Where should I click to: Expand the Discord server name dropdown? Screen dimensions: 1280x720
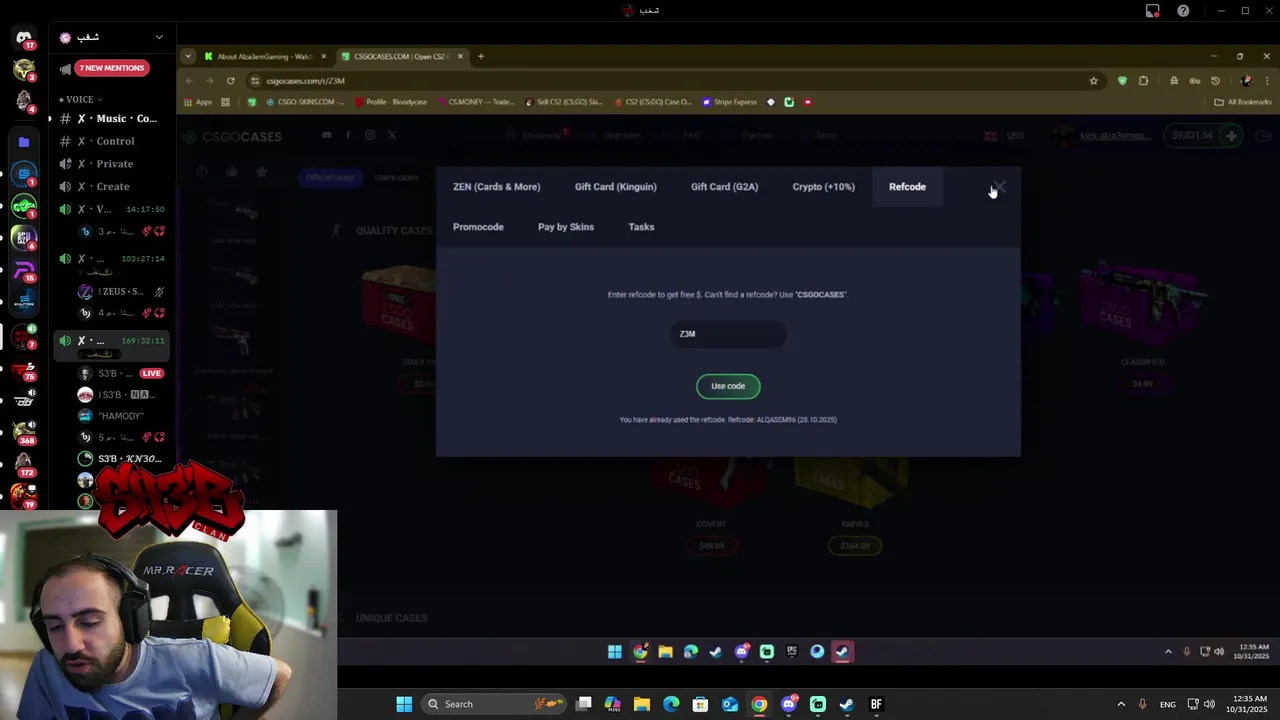159,37
